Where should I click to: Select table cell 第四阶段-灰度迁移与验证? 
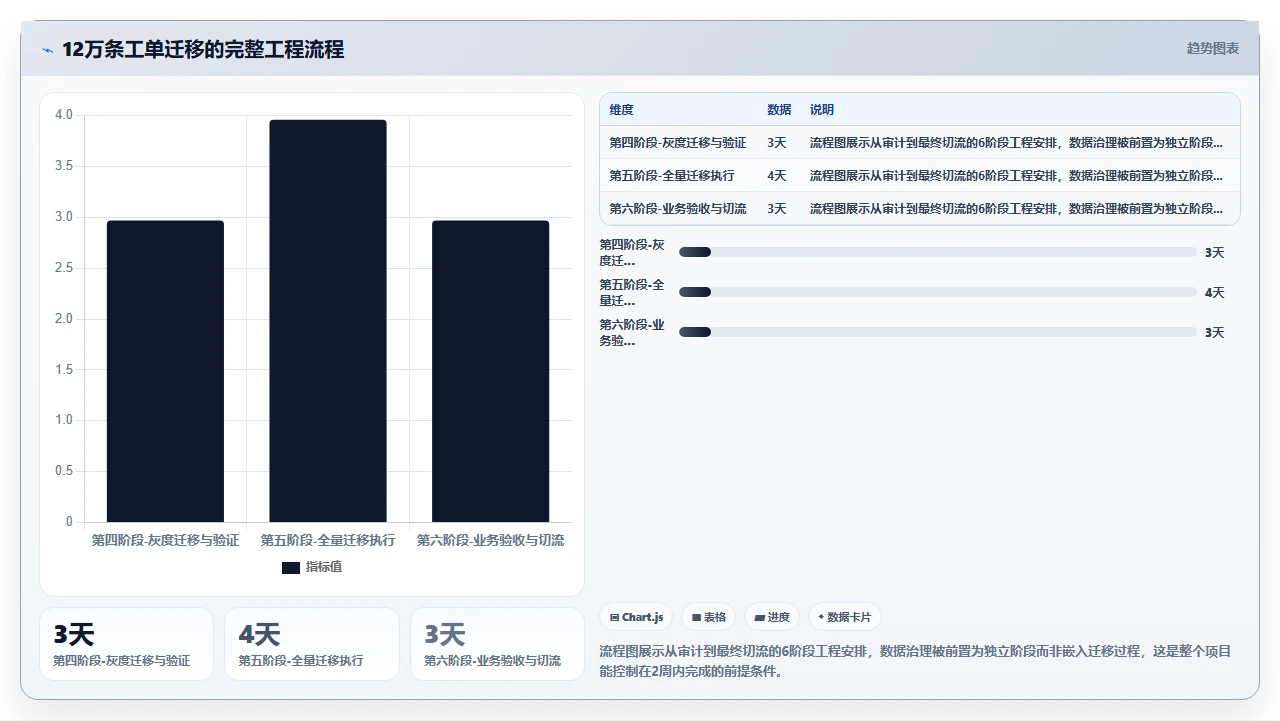[678, 143]
